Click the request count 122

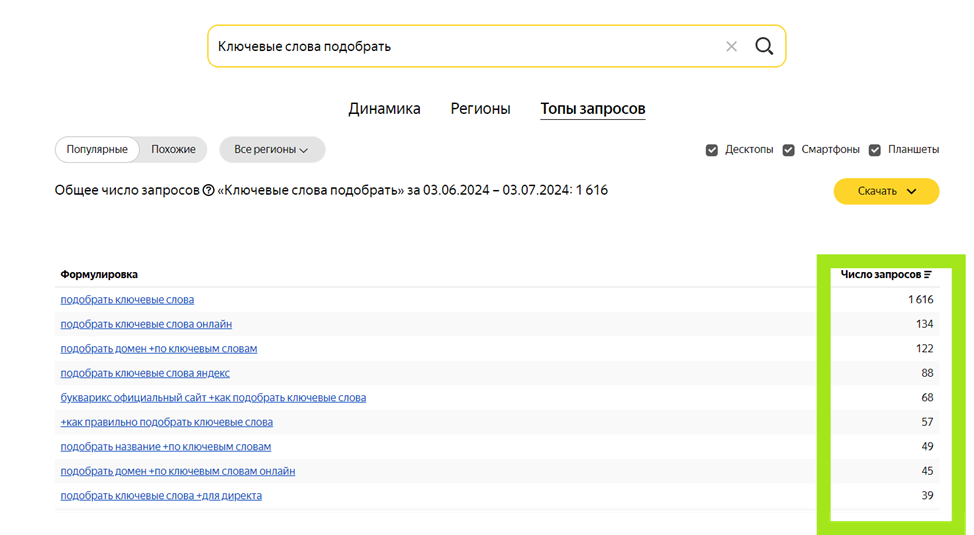(x=924, y=349)
